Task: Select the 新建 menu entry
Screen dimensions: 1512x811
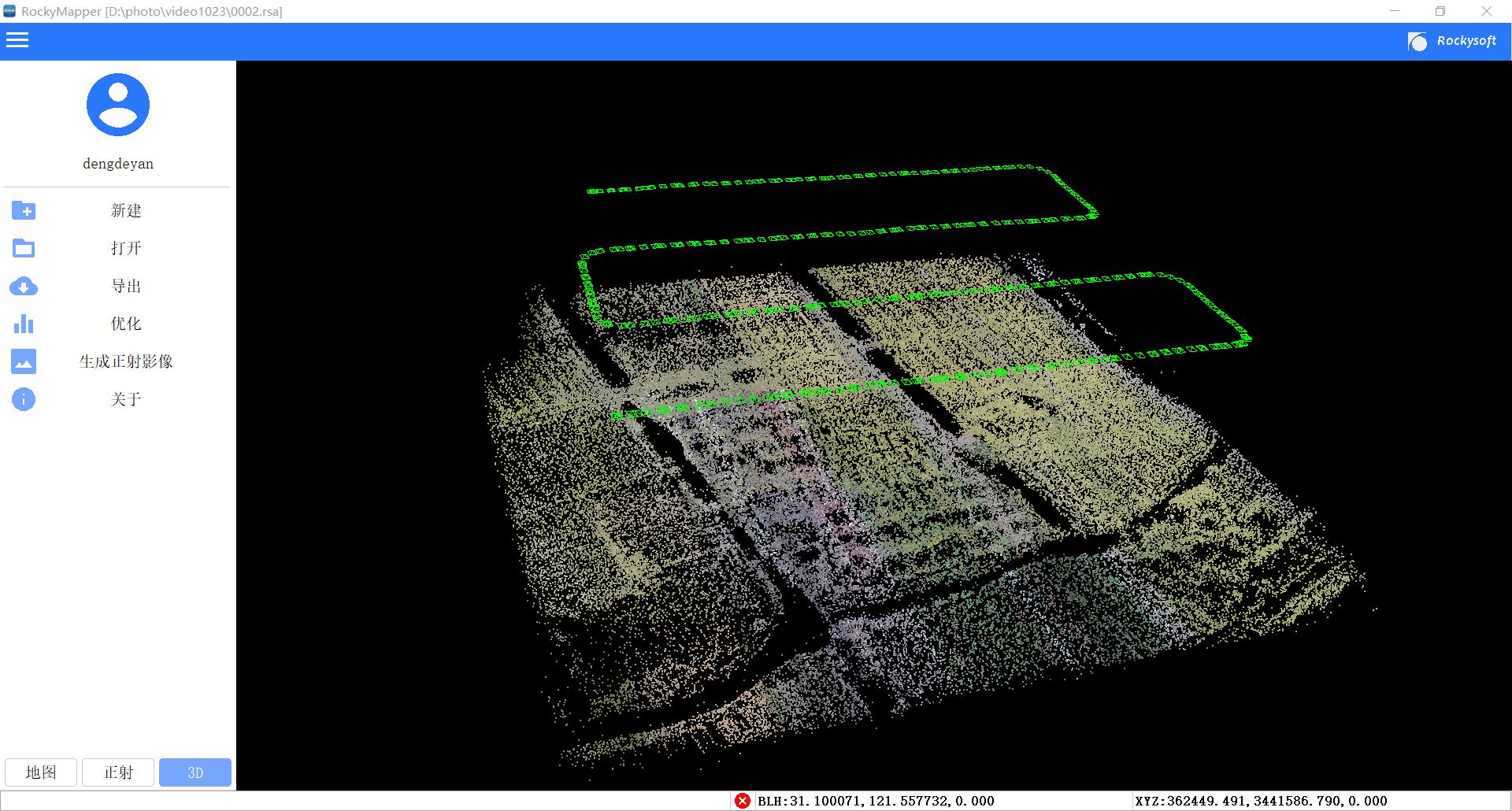Action: (126, 210)
